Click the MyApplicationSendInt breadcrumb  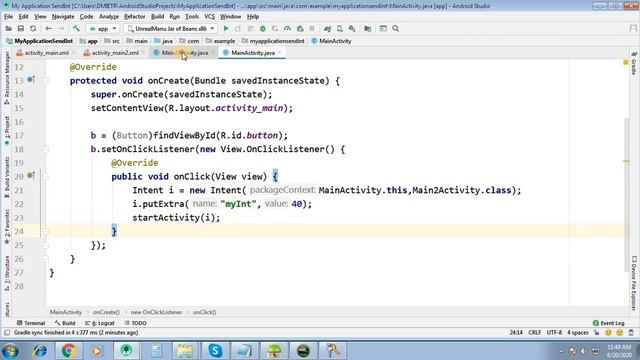tap(40, 41)
